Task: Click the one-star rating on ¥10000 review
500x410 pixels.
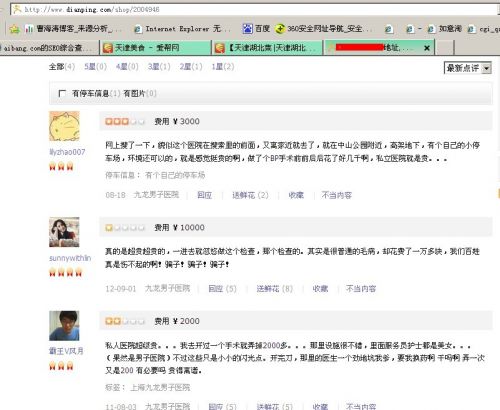Action: [x=125, y=228]
